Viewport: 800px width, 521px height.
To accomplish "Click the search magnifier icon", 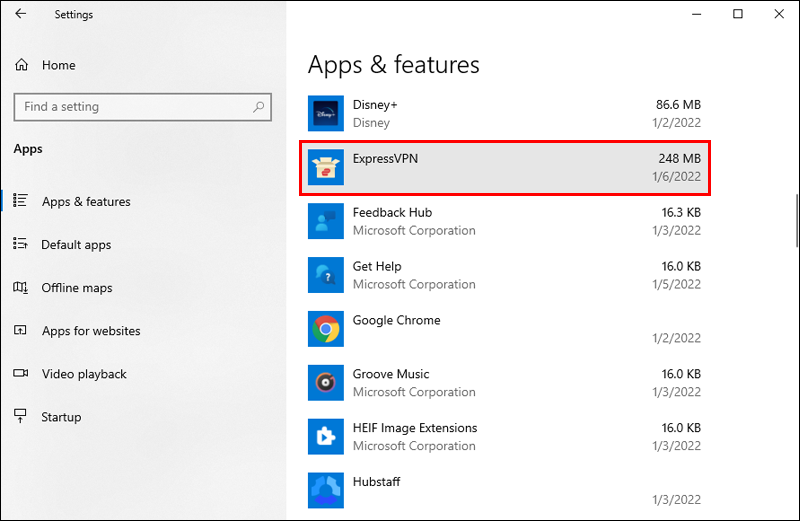I will pos(259,107).
